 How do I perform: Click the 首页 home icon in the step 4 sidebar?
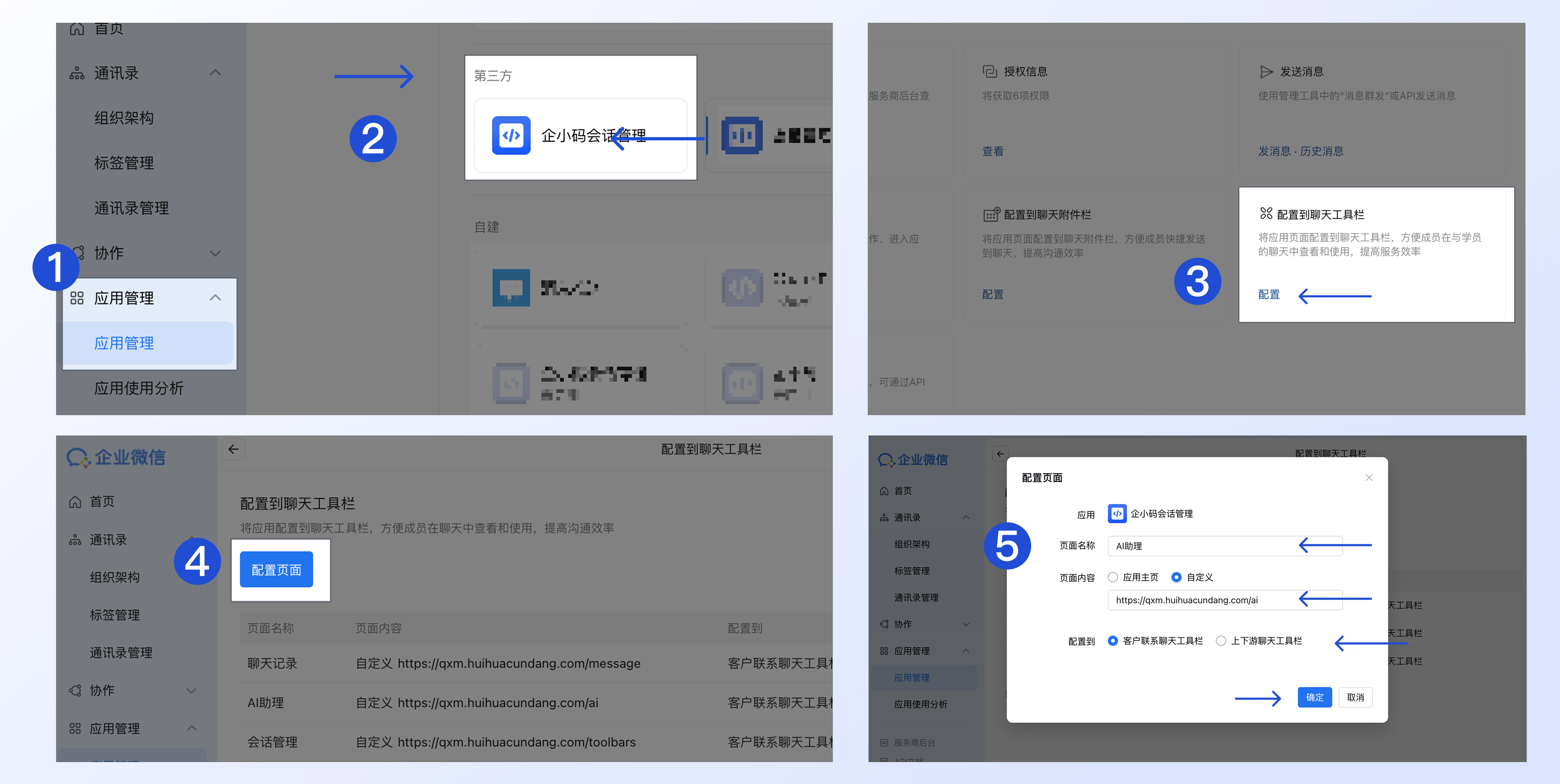click(75, 502)
